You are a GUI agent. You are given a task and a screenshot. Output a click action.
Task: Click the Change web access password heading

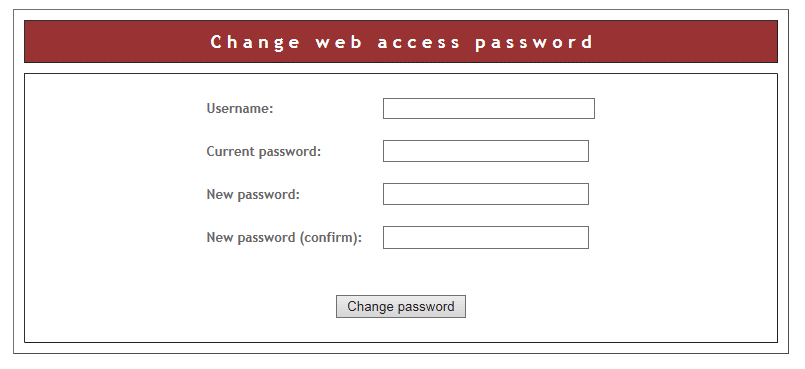401,42
